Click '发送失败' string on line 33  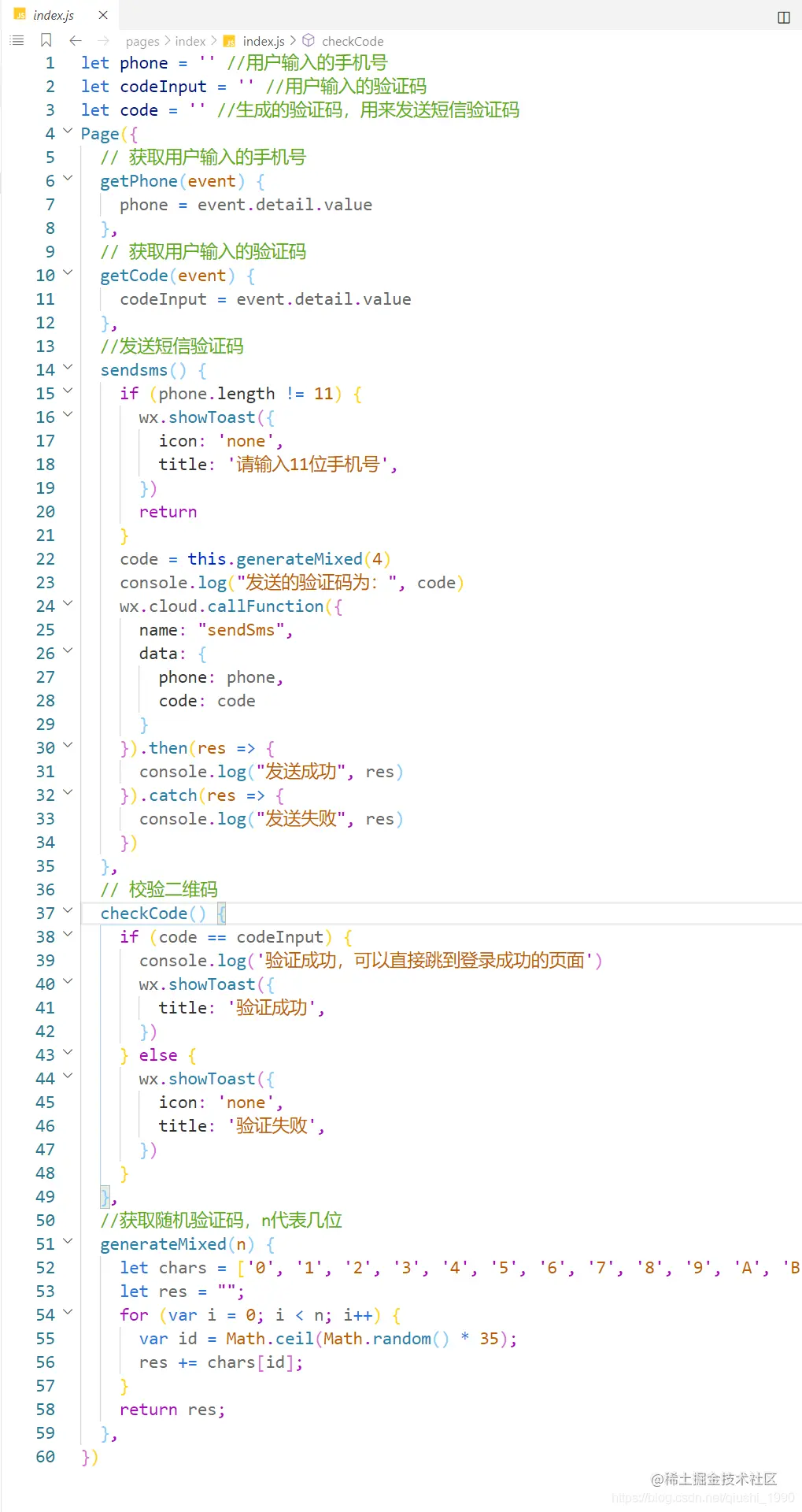(301, 819)
